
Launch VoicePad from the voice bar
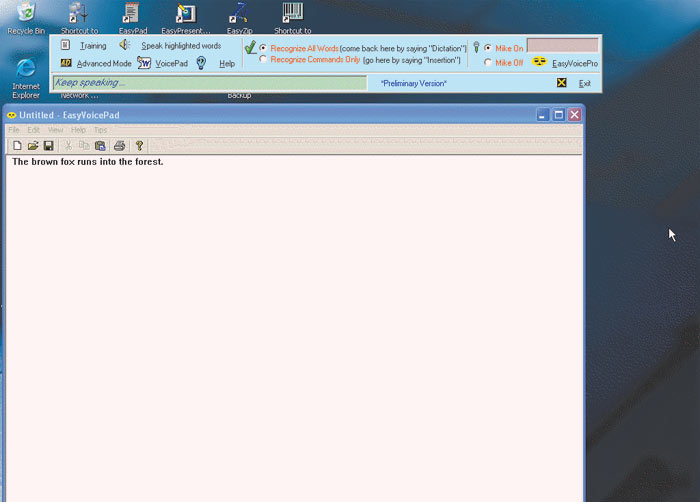coord(171,63)
